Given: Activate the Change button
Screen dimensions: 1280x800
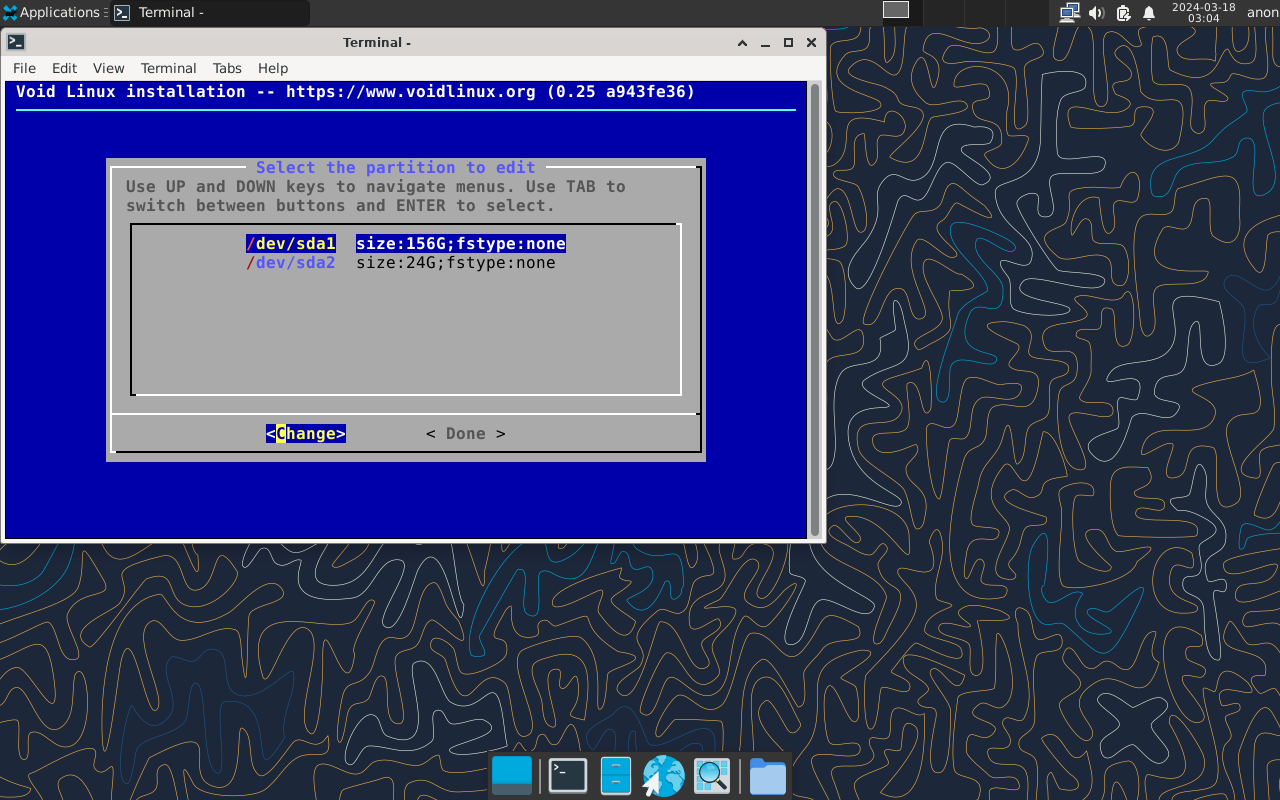Looking at the screenshot, I should [306, 434].
